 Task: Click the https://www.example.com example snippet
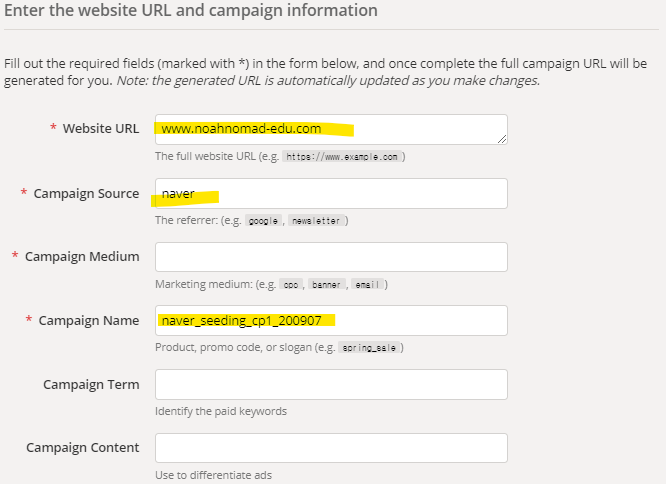[342, 157]
